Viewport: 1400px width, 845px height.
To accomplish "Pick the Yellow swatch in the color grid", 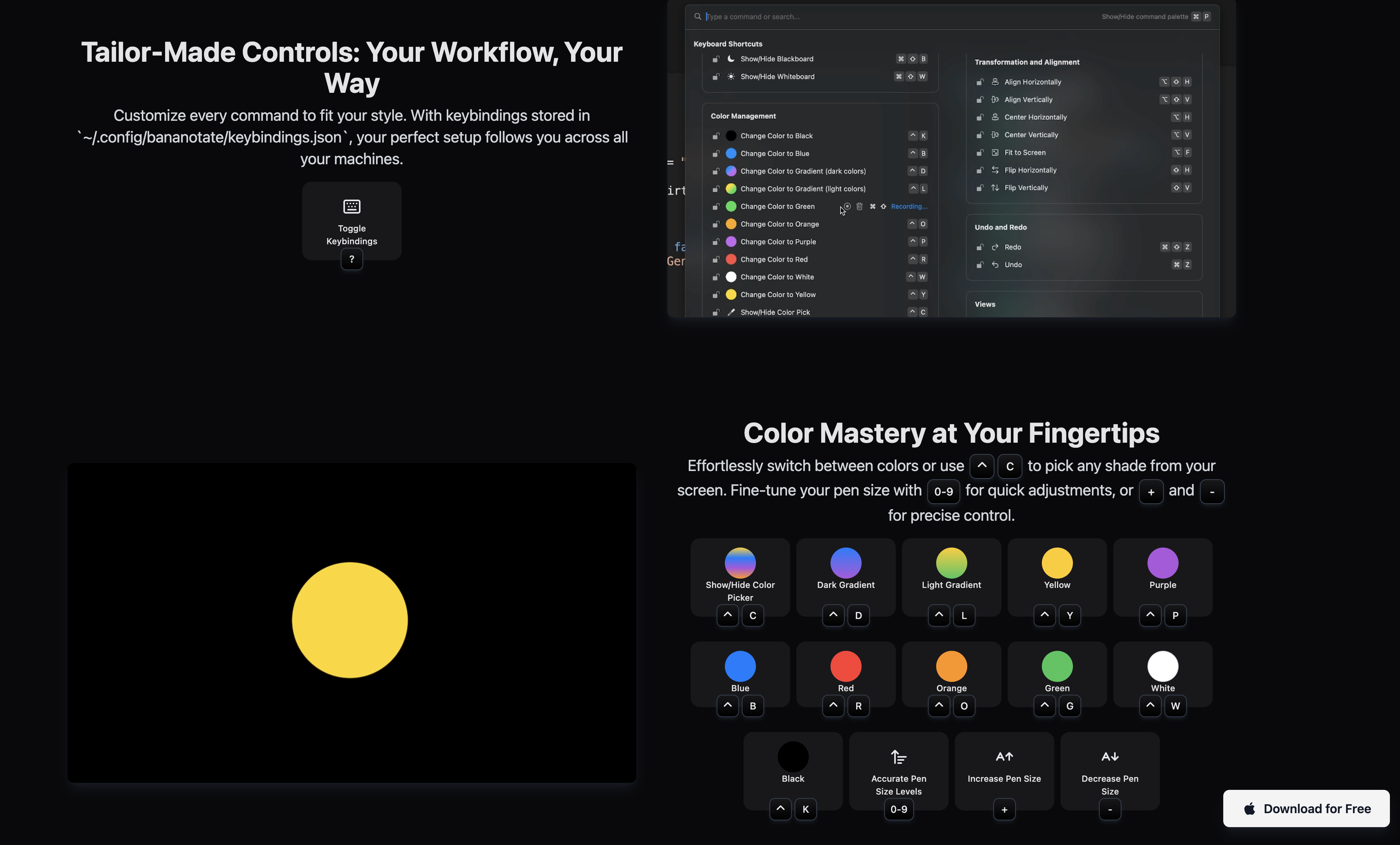I will click(x=1057, y=563).
